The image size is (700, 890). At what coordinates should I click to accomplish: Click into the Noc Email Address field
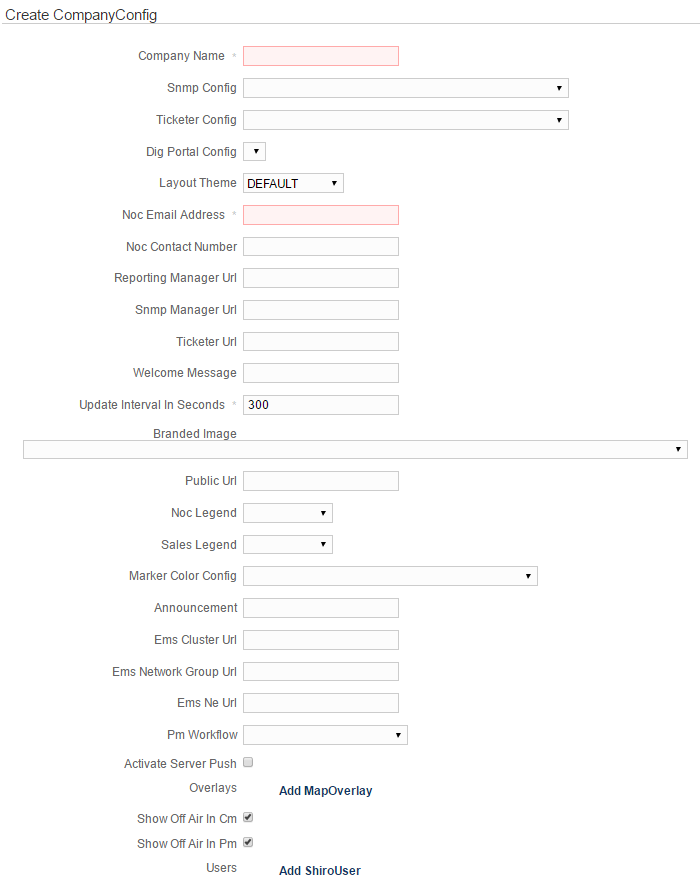(x=320, y=215)
